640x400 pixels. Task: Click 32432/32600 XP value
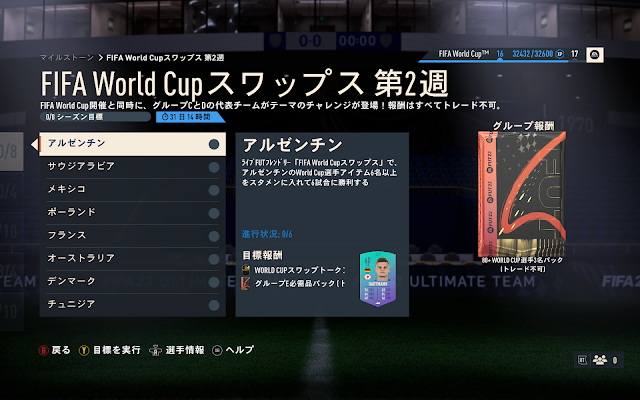click(533, 54)
